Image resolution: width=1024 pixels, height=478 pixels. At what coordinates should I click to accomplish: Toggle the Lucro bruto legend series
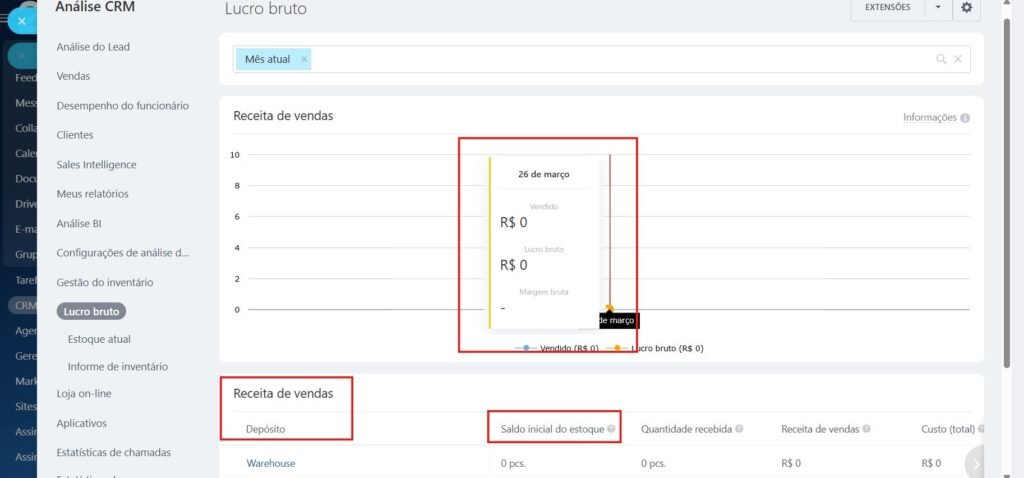(655, 348)
